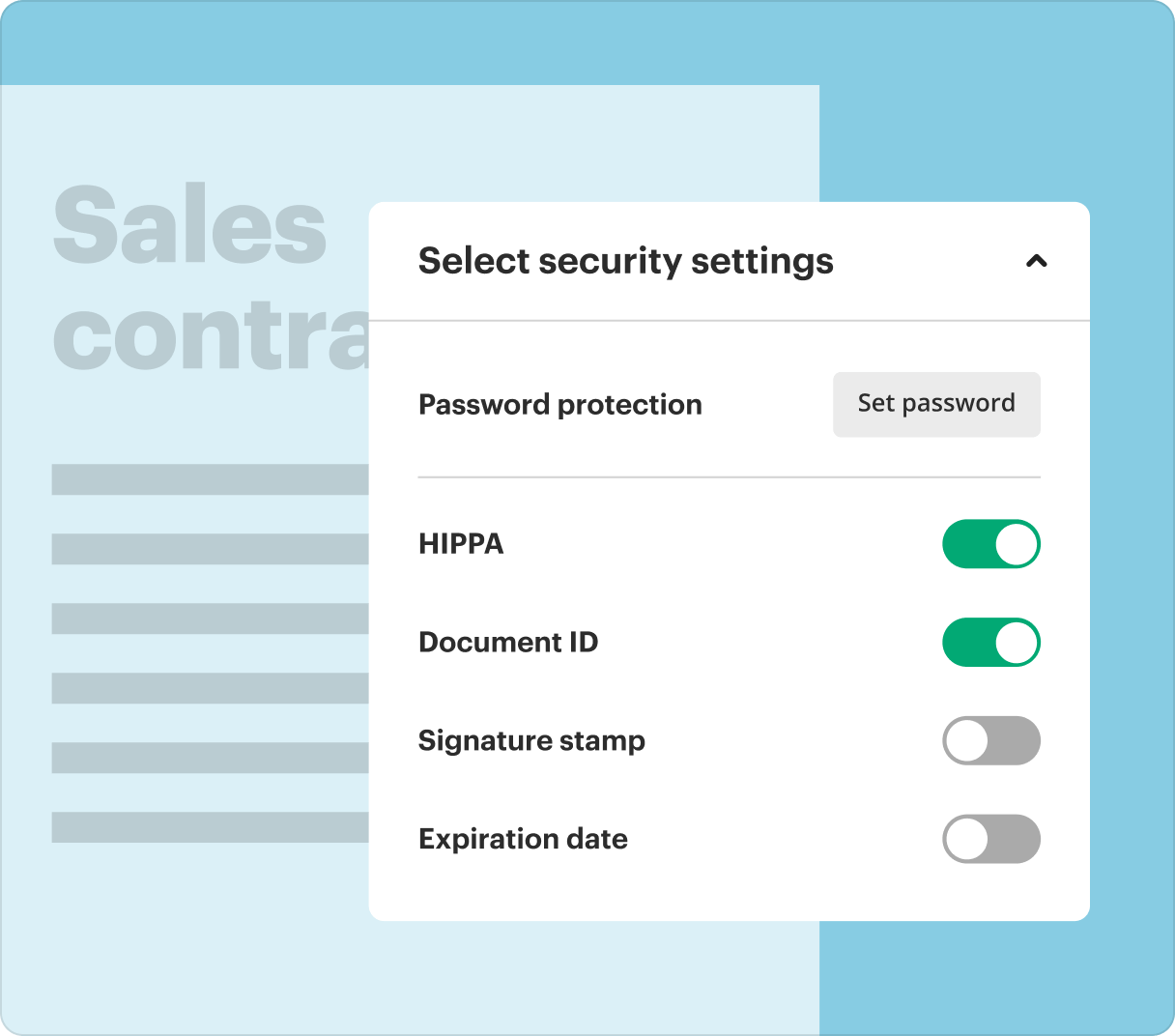This screenshot has height=1036, width=1175.
Task: Turn off the Document ID switch
Action: click(991, 642)
